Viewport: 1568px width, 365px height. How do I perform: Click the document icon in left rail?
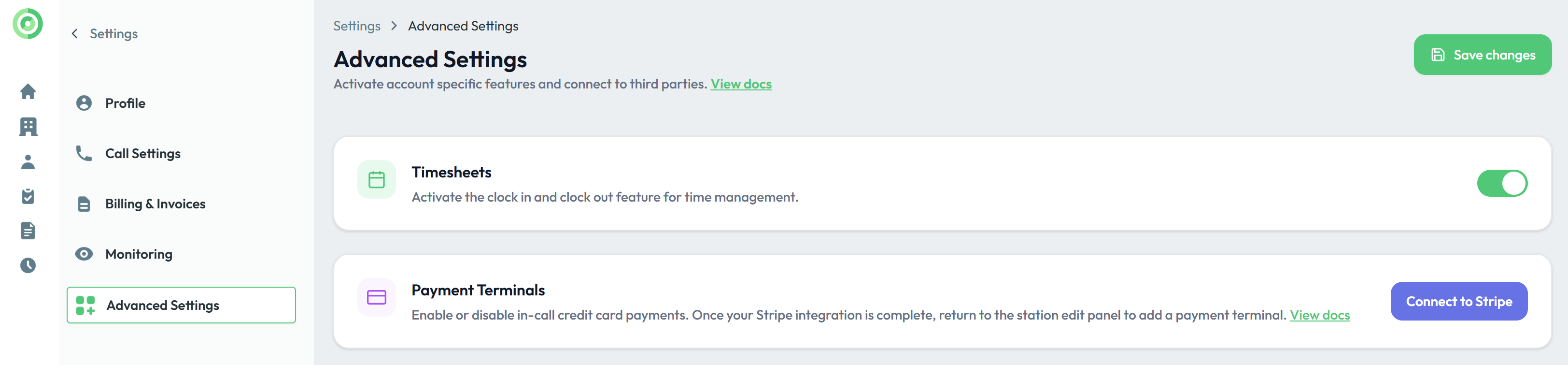pos(28,231)
